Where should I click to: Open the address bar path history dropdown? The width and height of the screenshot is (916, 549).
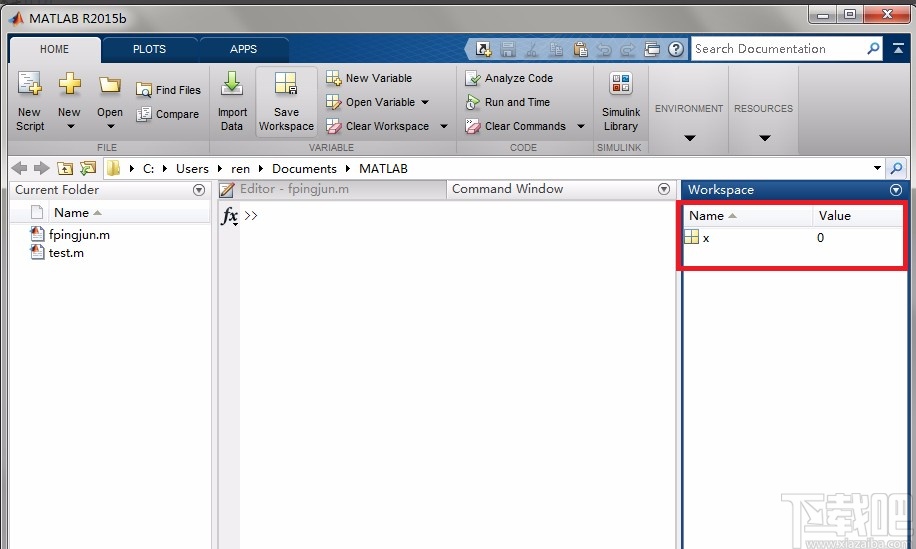[877, 168]
